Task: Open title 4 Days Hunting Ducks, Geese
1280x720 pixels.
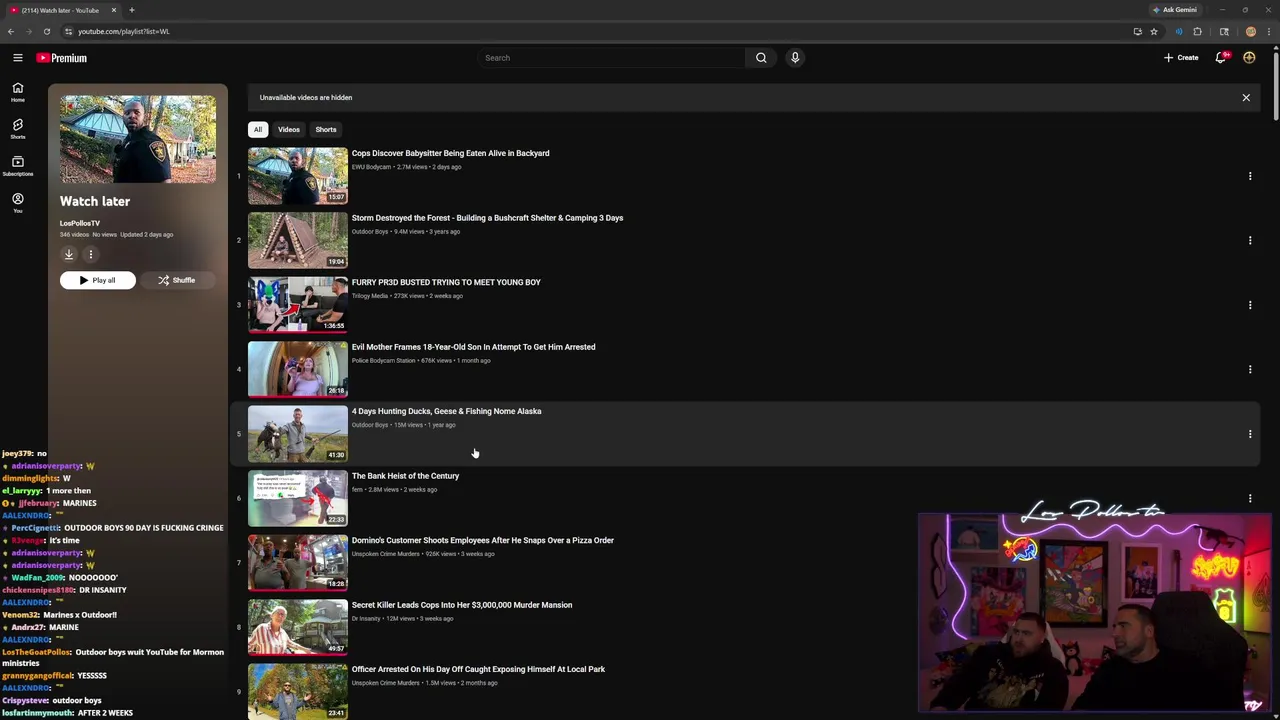Action: click(446, 411)
